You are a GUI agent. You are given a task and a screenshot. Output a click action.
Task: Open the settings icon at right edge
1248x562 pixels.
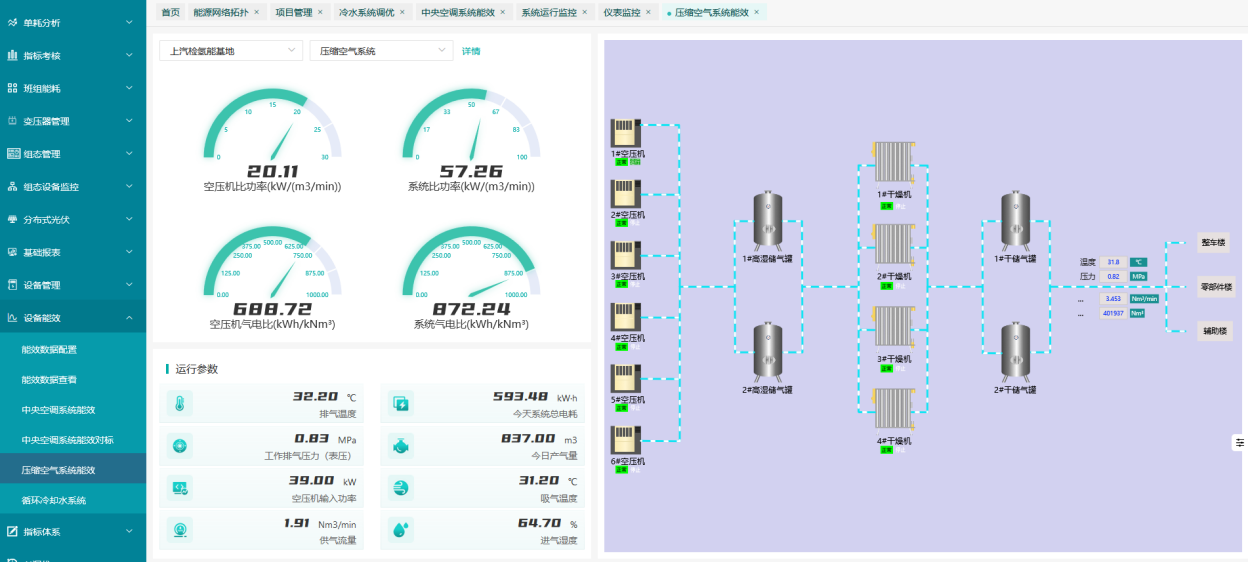pos(1240,442)
